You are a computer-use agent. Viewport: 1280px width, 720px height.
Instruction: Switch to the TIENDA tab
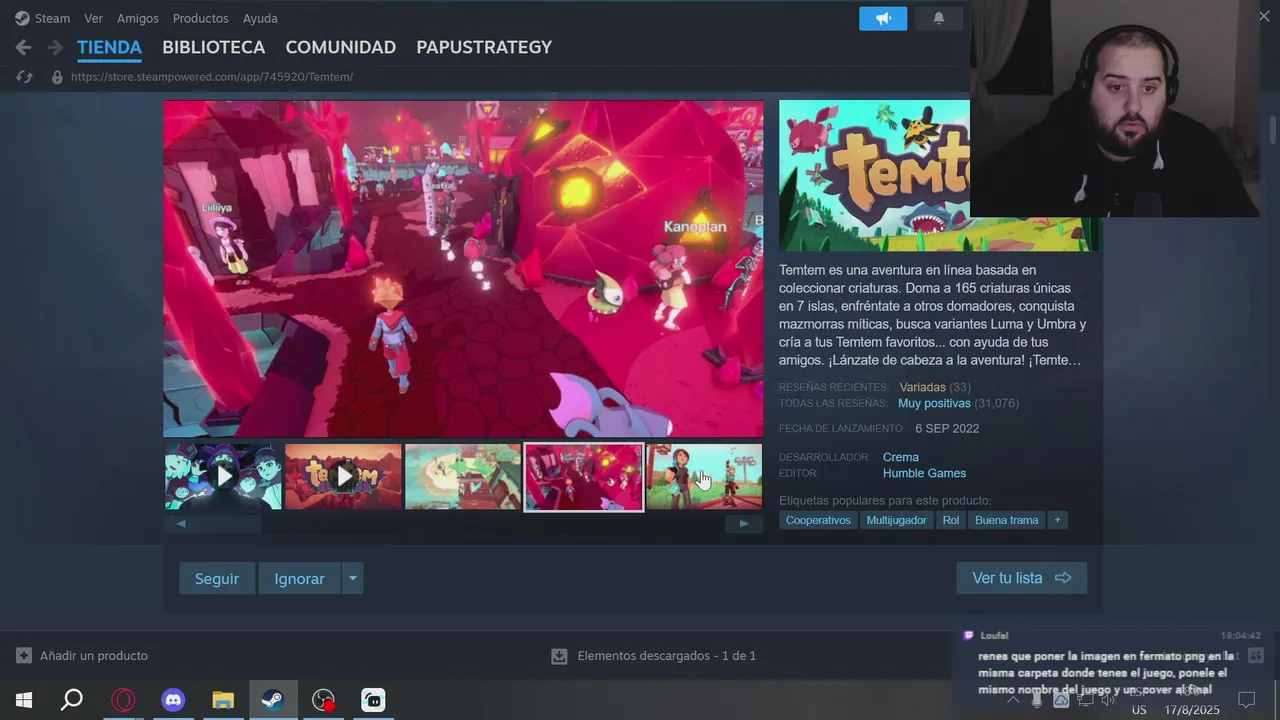pyautogui.click(x=109, y=47)
